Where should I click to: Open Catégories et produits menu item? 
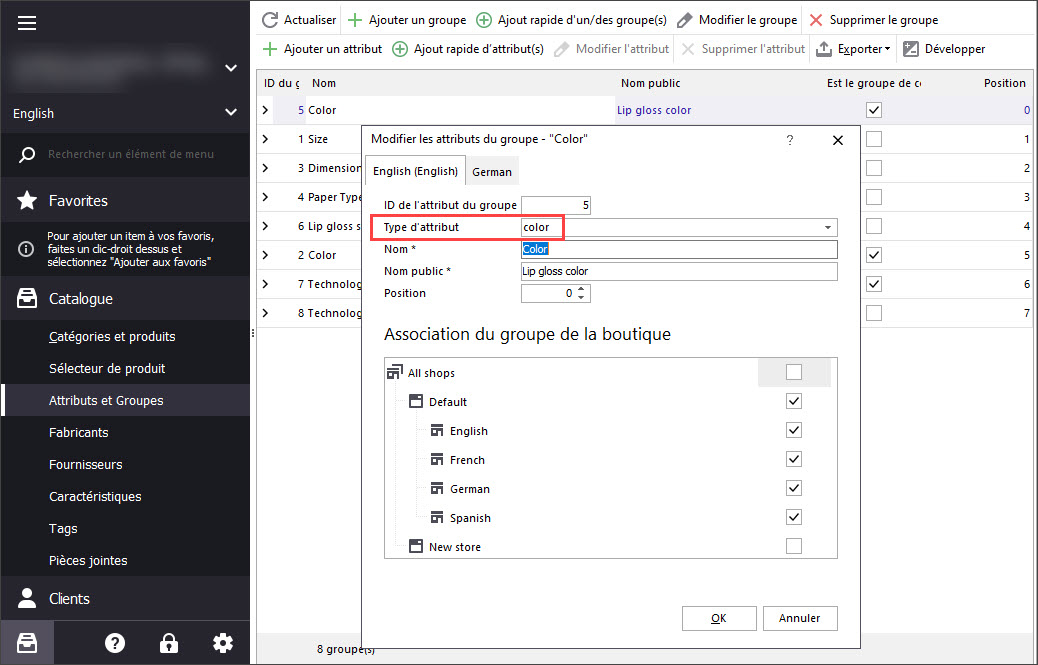tap(112, 336)
